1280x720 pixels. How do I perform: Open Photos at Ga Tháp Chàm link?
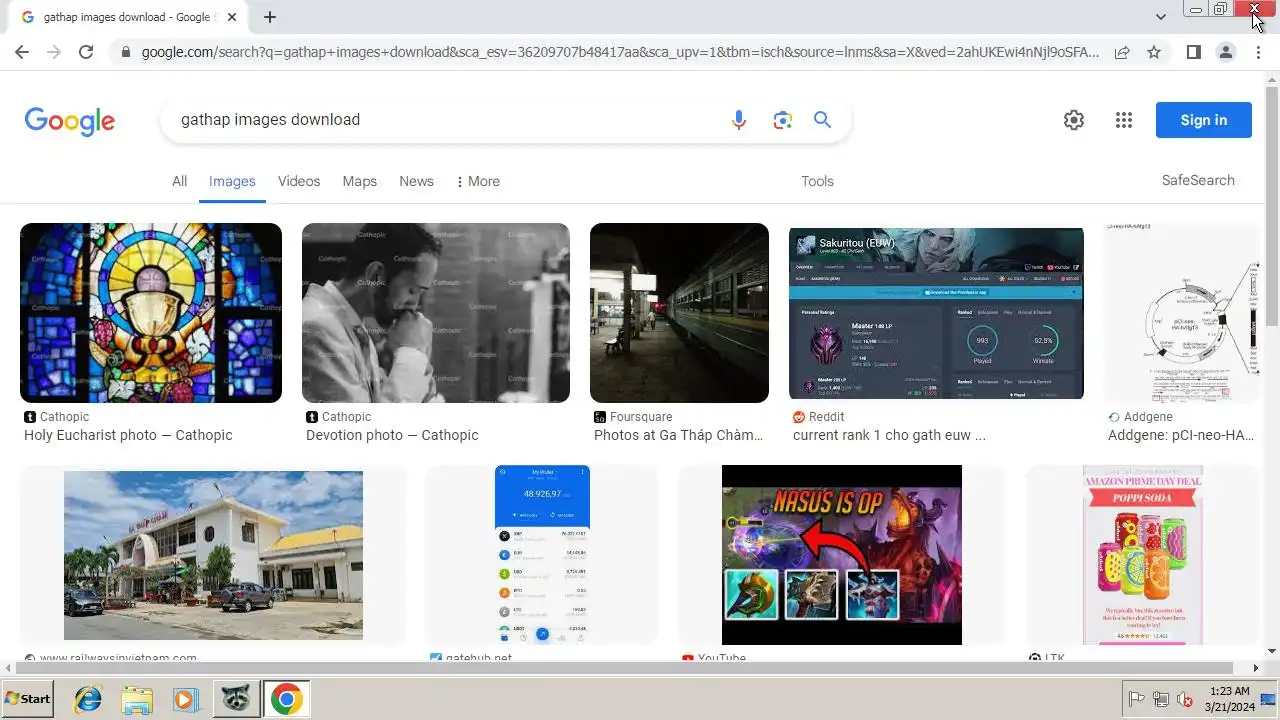coord(679,435)
